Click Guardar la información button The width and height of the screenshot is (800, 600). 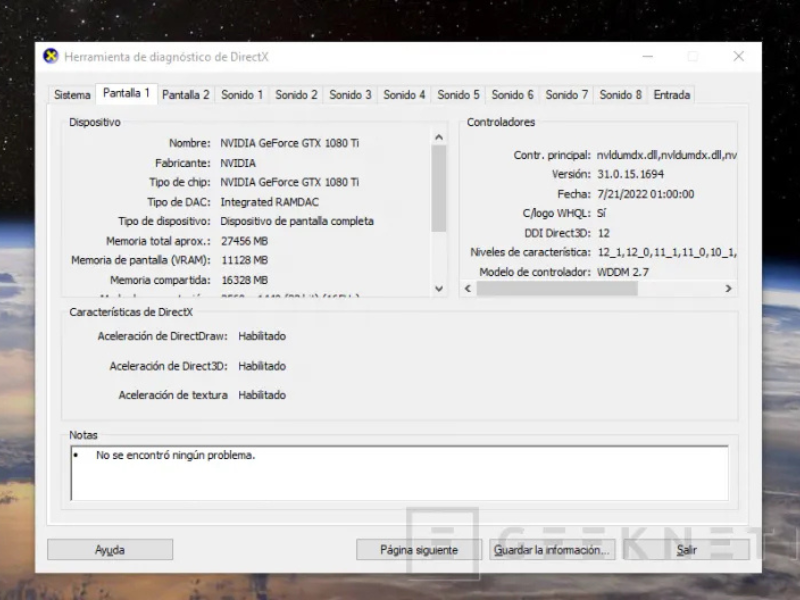(x=552, y=549)
